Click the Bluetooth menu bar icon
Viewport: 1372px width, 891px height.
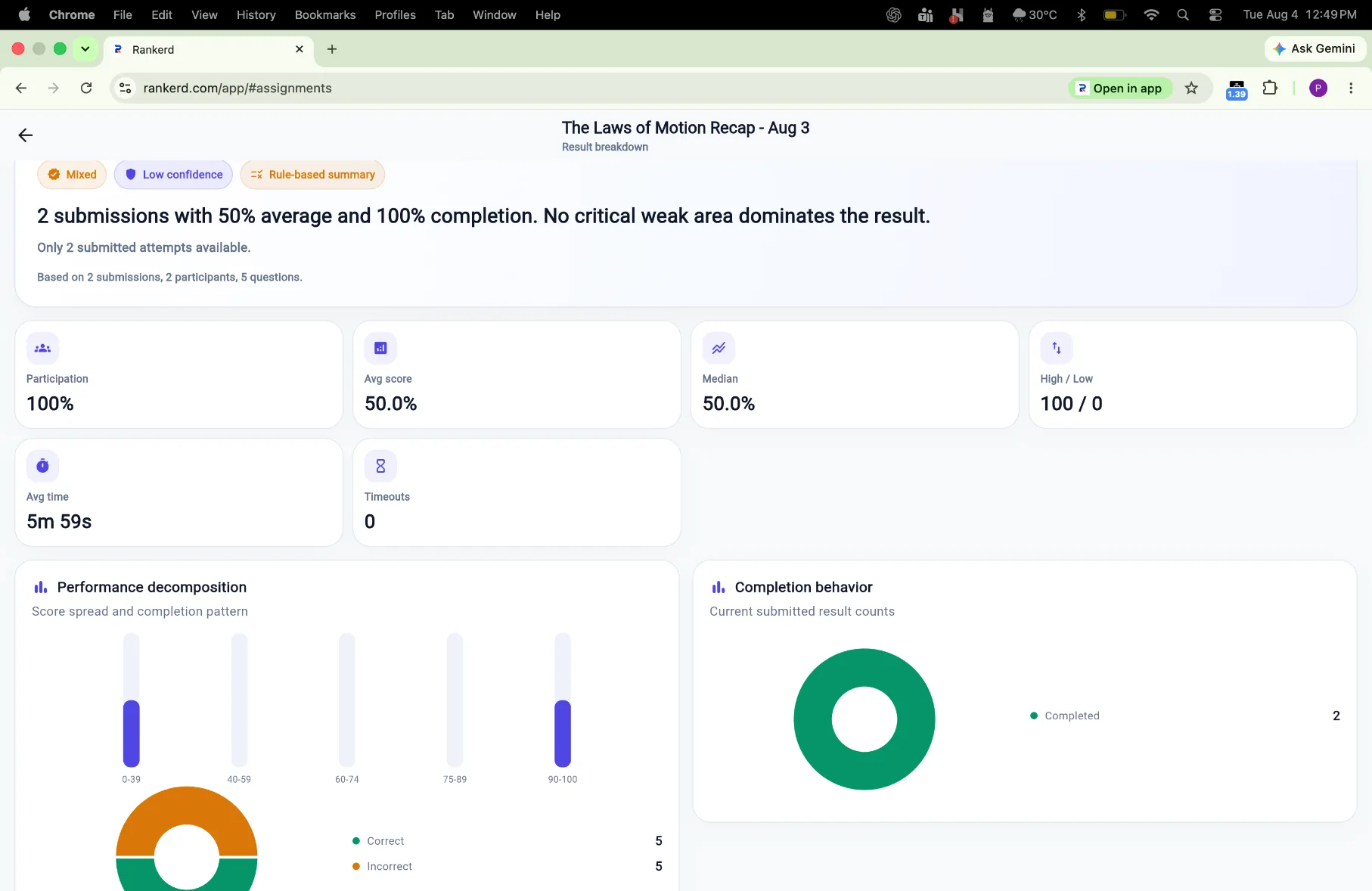click(1082, 14)
